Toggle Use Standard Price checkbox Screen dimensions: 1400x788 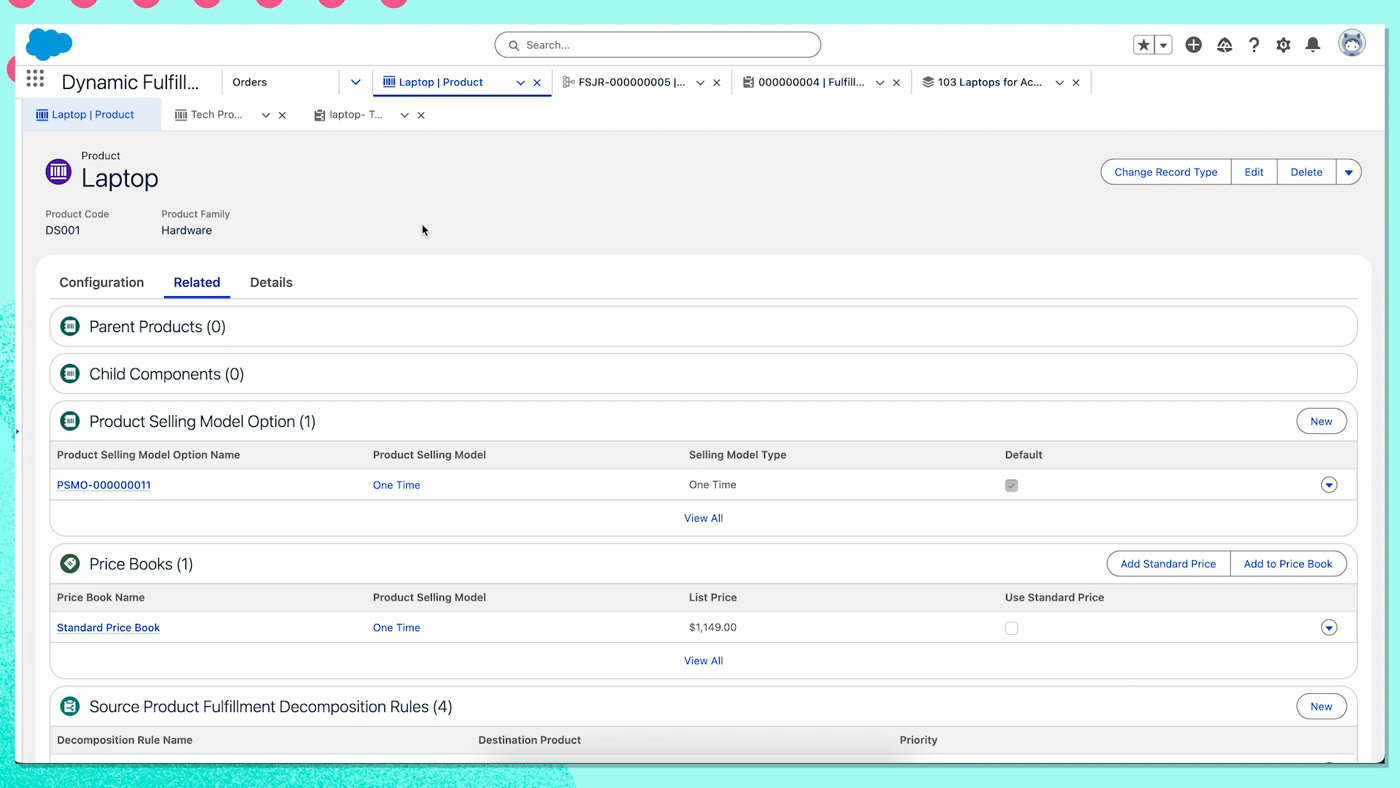point(1011,628)
